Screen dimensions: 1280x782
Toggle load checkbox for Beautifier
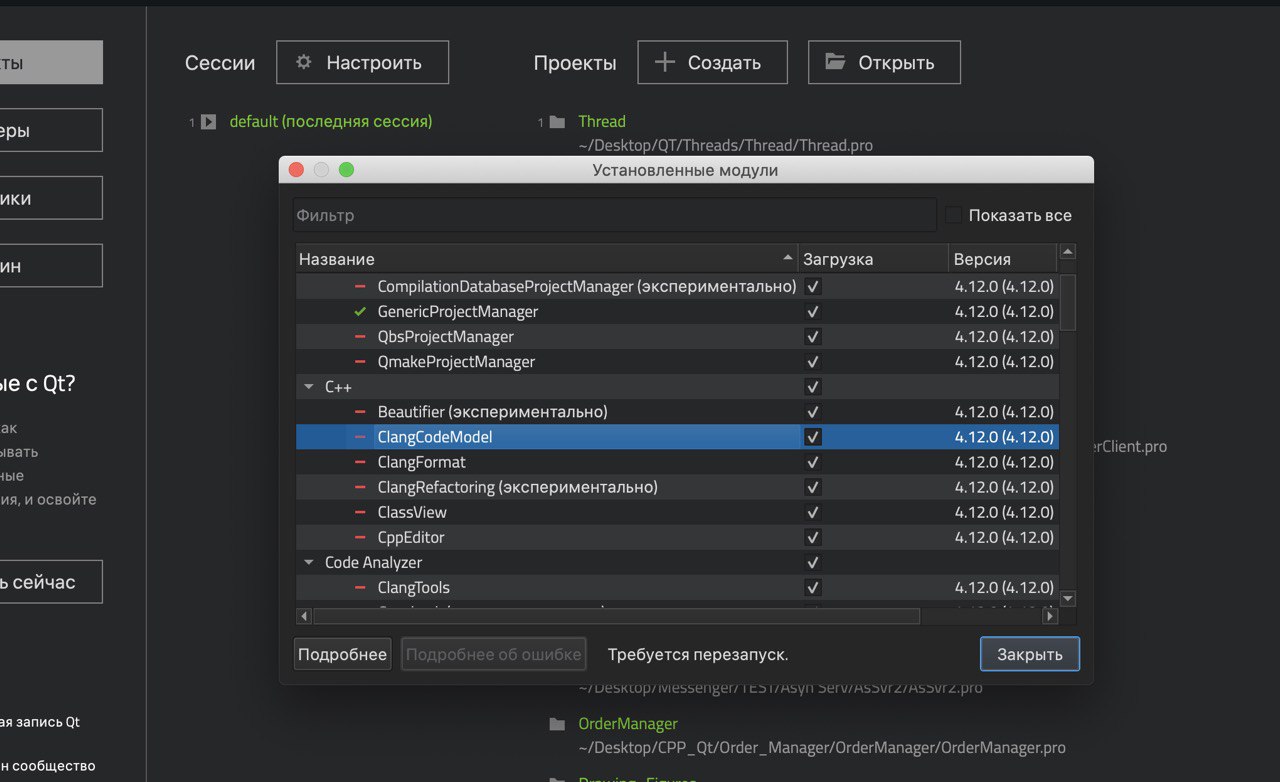tap(813, 412)
